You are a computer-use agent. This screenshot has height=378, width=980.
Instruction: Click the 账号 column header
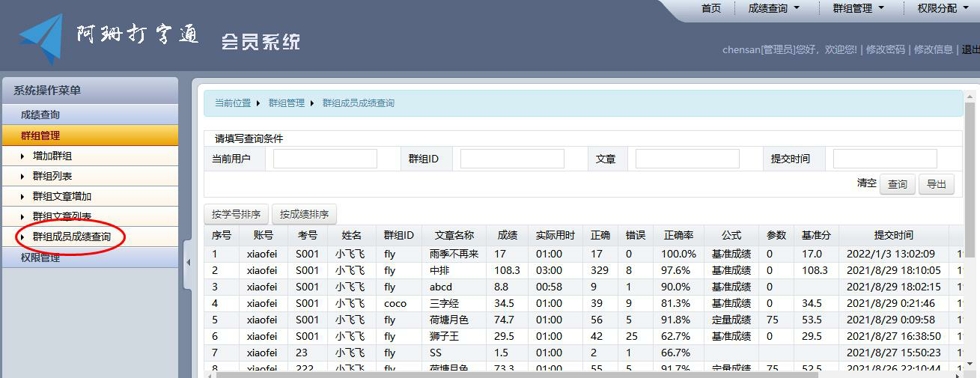(264, 236)
